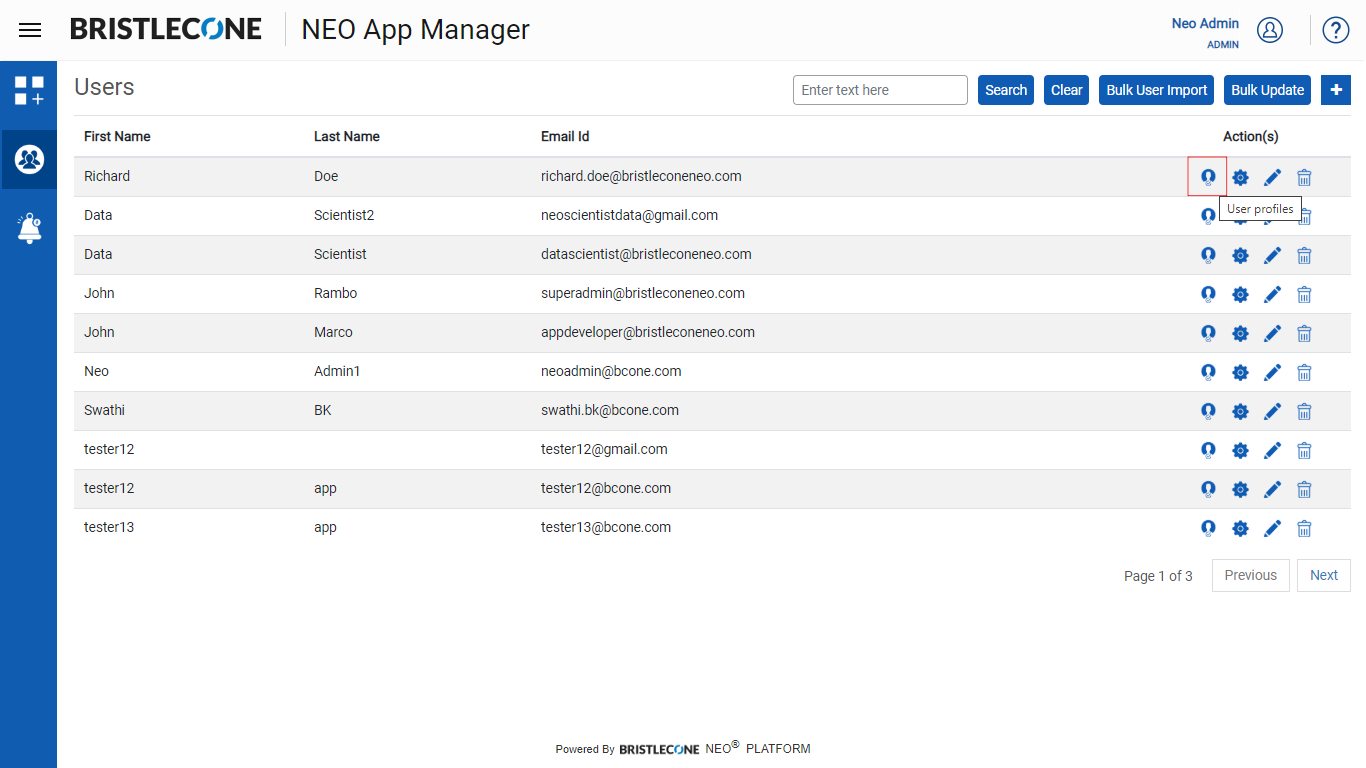Focus the 'Enter text here' search field
1366x768 pixels.
(x=880, y=90)
